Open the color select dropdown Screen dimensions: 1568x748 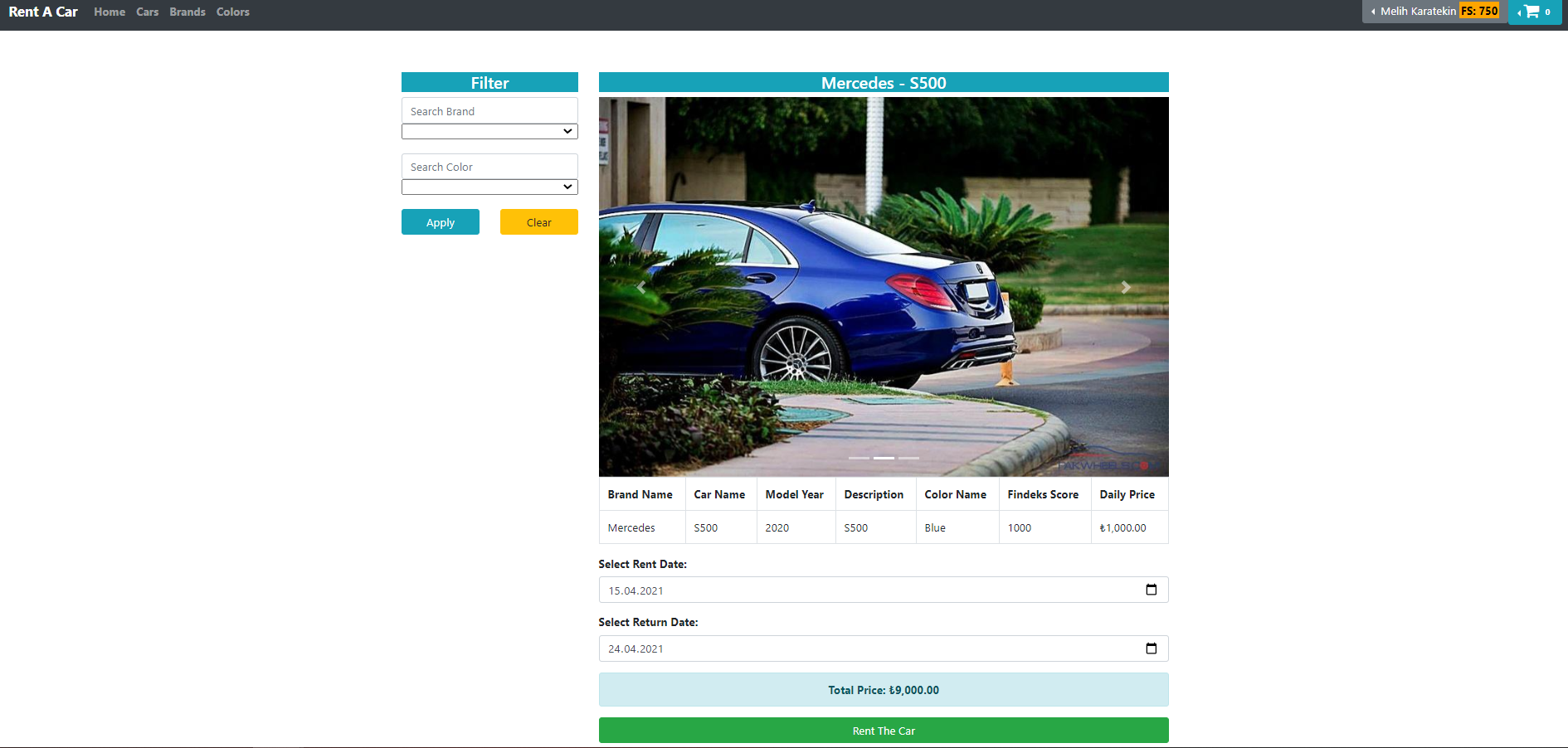pos(489,187)
